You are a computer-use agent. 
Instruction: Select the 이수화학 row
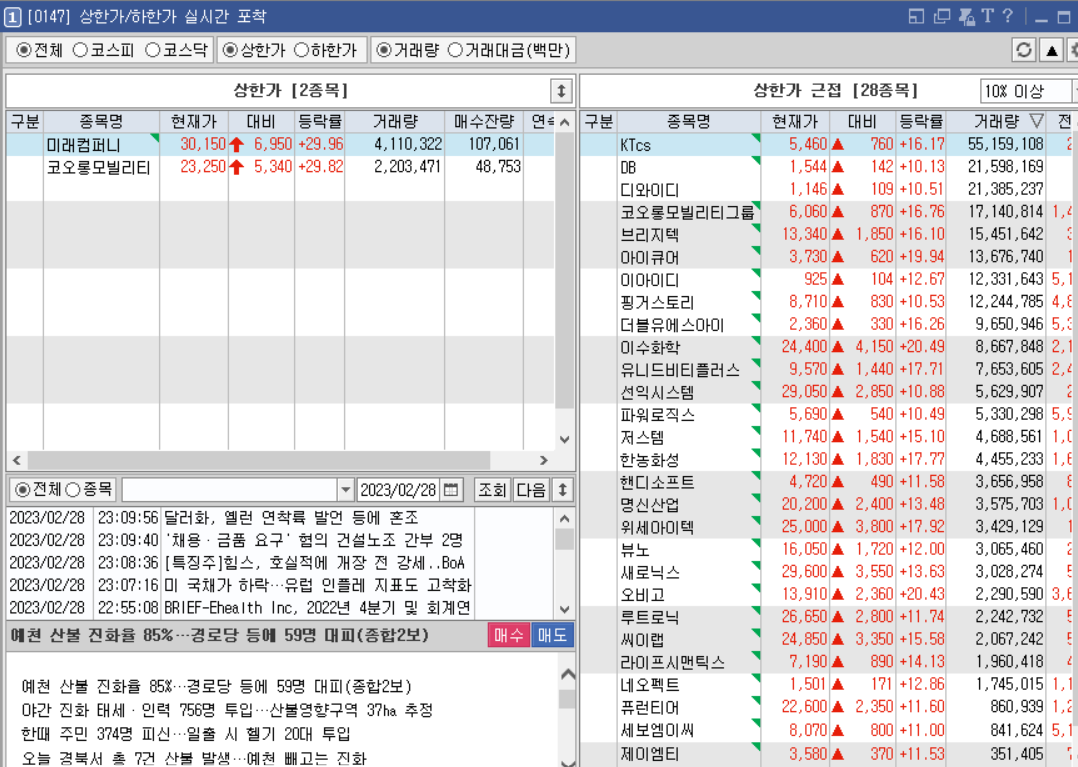828,347
